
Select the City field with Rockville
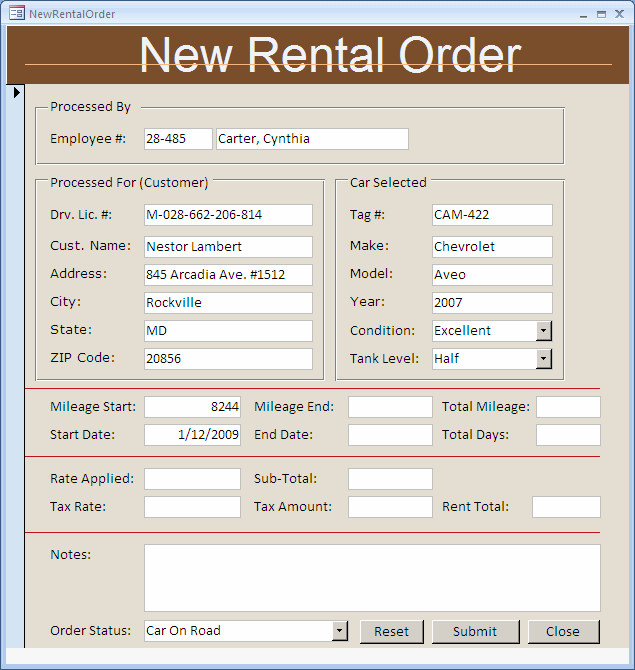pyautogui.click(x=228, y=303)
